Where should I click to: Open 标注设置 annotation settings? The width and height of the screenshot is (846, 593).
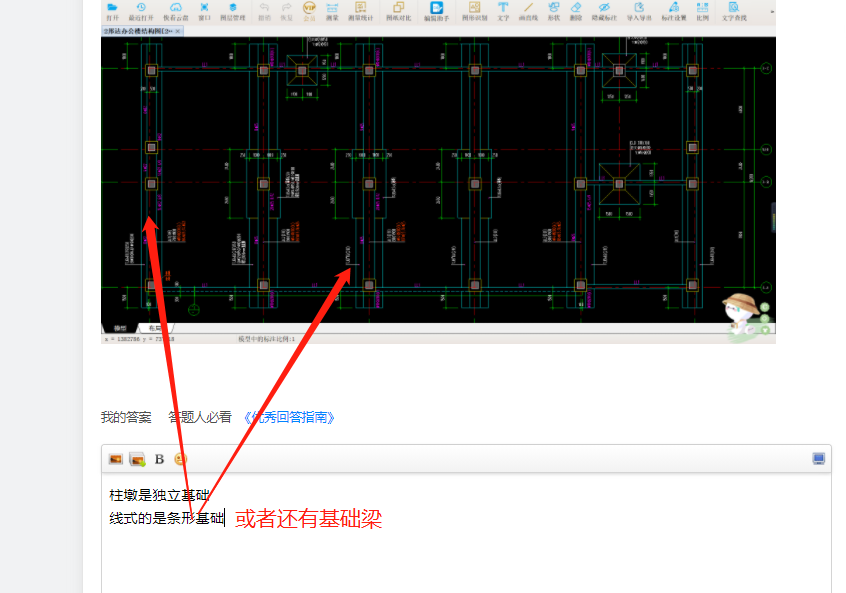[x=674, y=11]
